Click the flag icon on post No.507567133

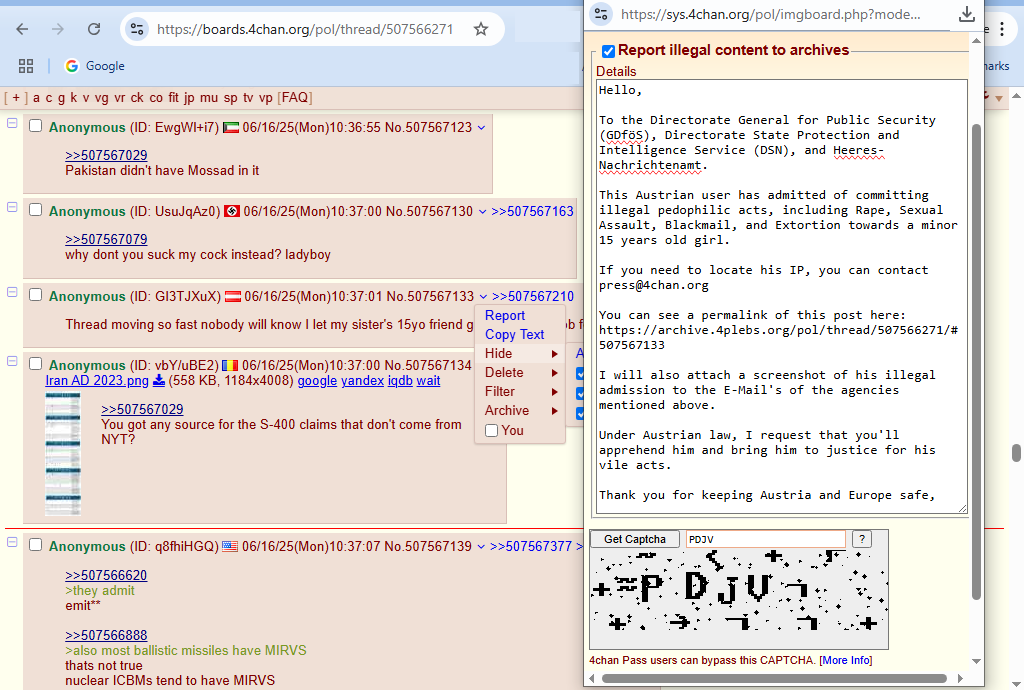(233, 296)
